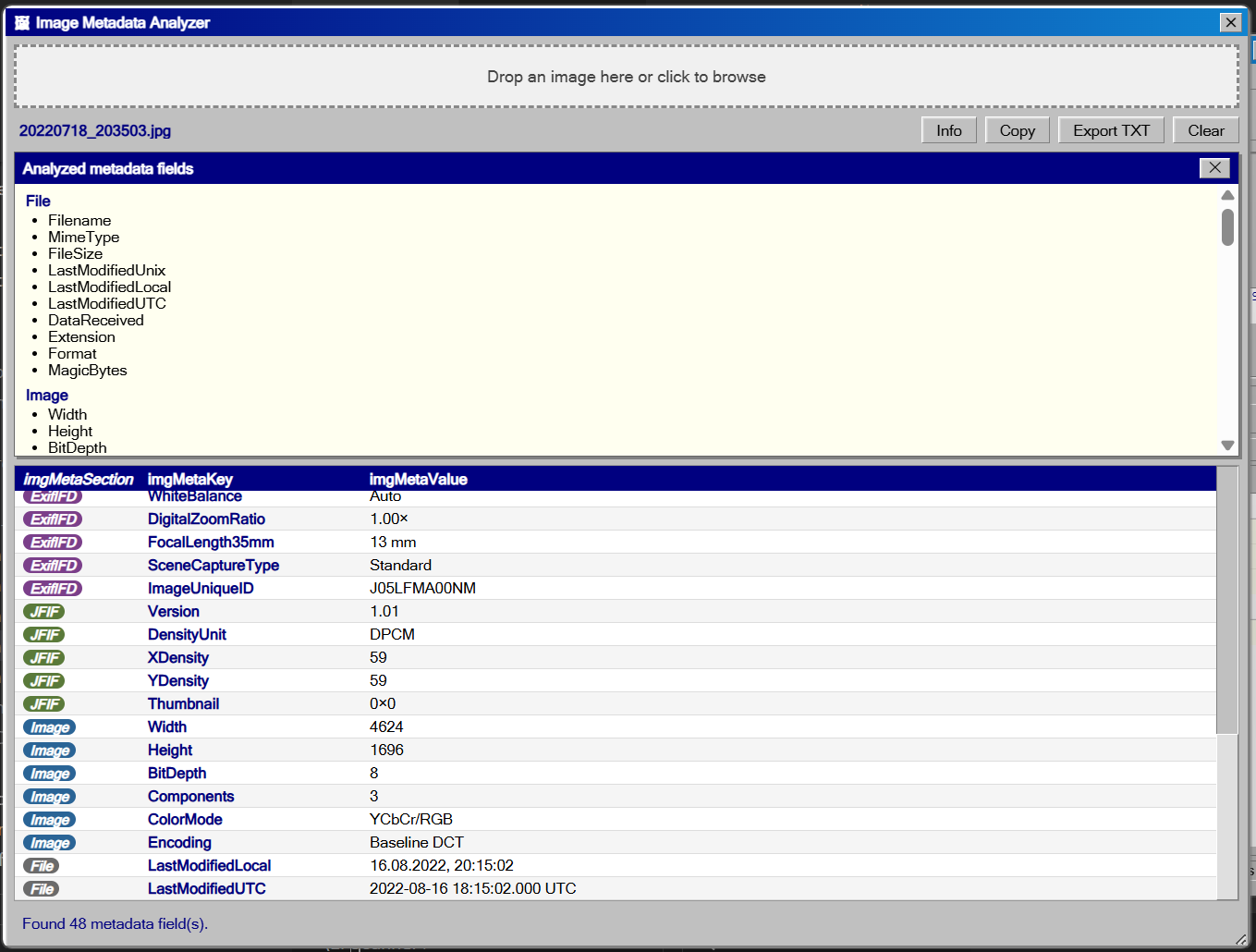The image size is (1256, 952).
Task: Export metadata via Export TXT
Action: [x=1112, y=130]
